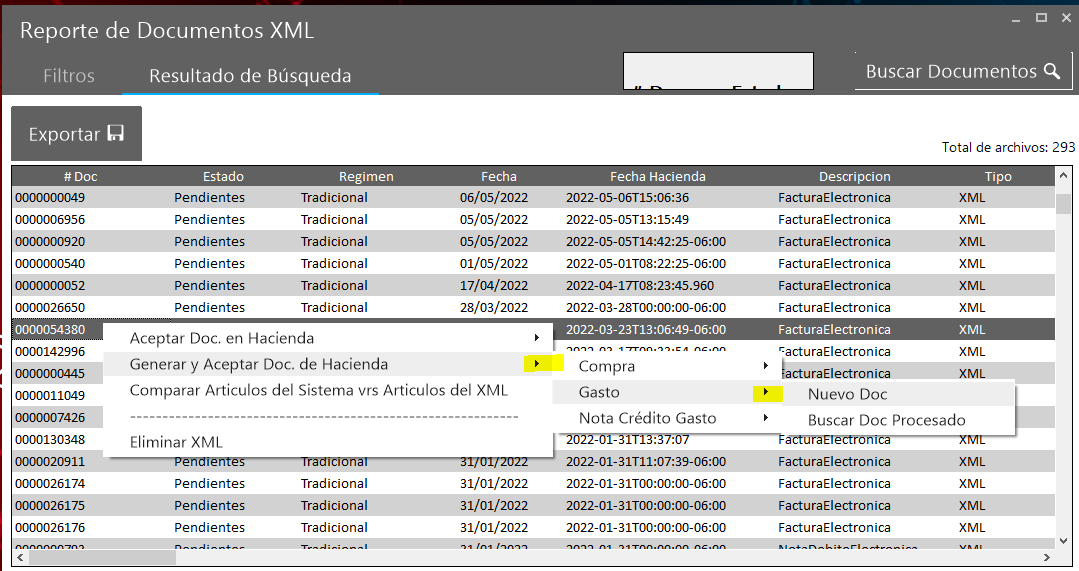
Task: Expand the Compra submenu arrow
Action: (x=766, y=366)
